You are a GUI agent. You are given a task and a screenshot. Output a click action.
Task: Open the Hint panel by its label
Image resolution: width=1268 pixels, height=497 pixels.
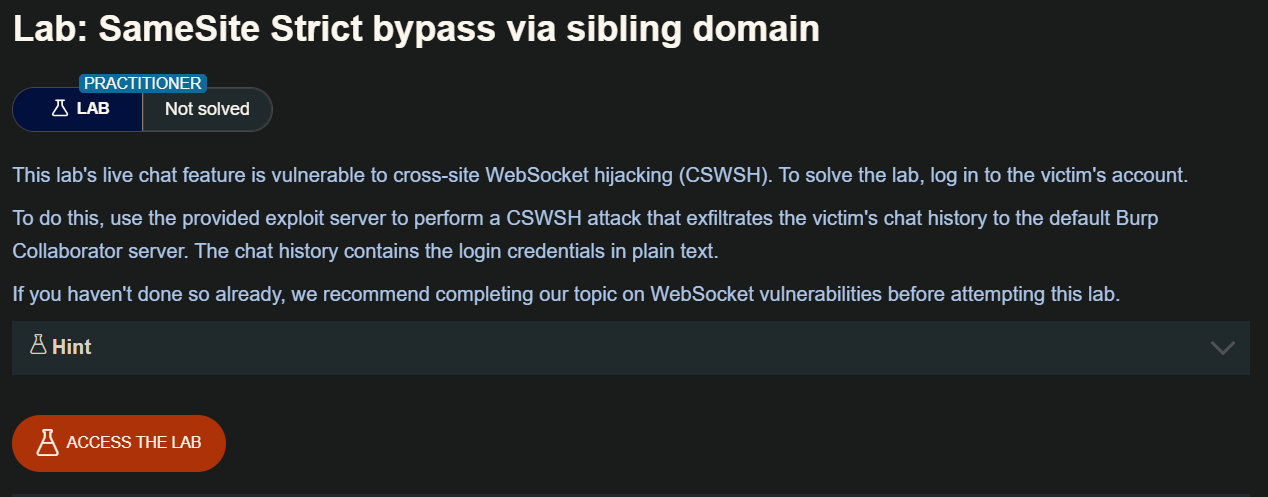tap(71, 347)
